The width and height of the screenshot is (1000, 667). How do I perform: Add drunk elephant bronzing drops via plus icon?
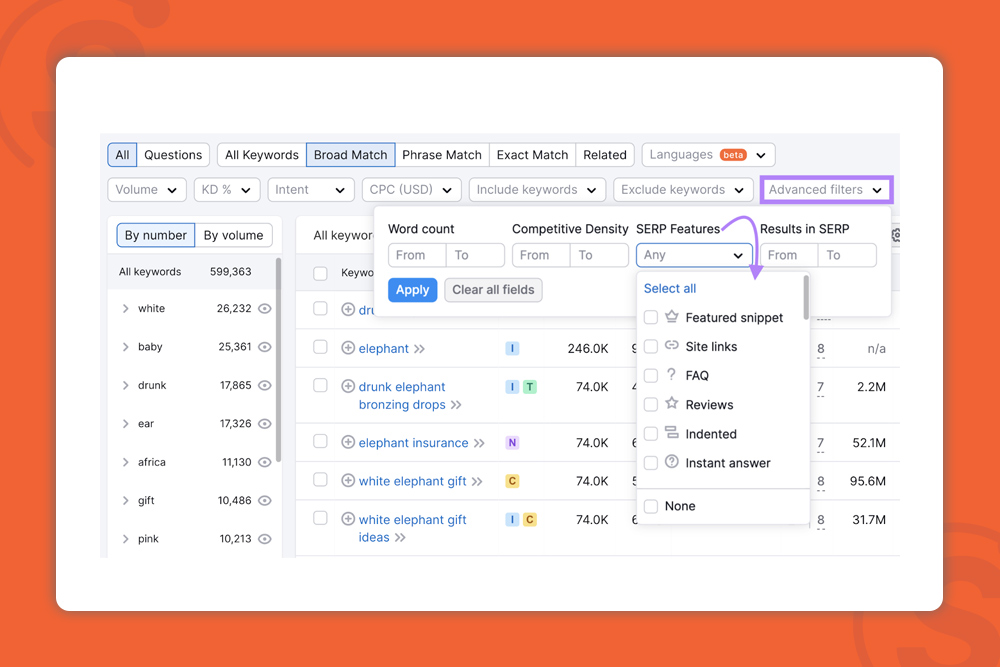[348, 386]
